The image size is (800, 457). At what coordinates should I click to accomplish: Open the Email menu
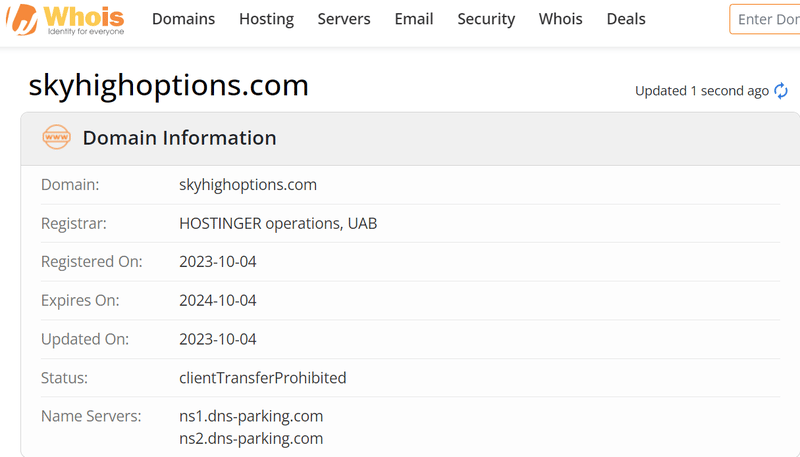tap(414, 19)
